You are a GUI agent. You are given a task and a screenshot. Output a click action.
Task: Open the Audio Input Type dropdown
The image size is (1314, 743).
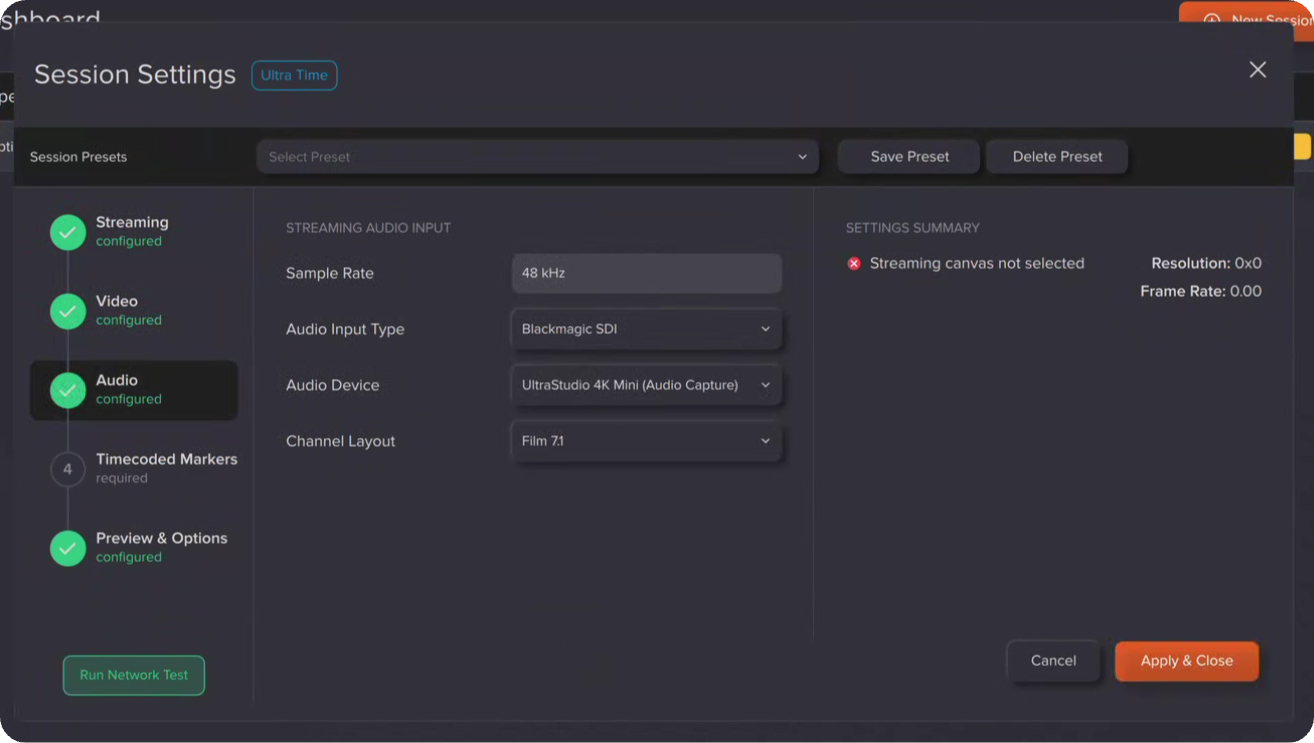point(646,329)
